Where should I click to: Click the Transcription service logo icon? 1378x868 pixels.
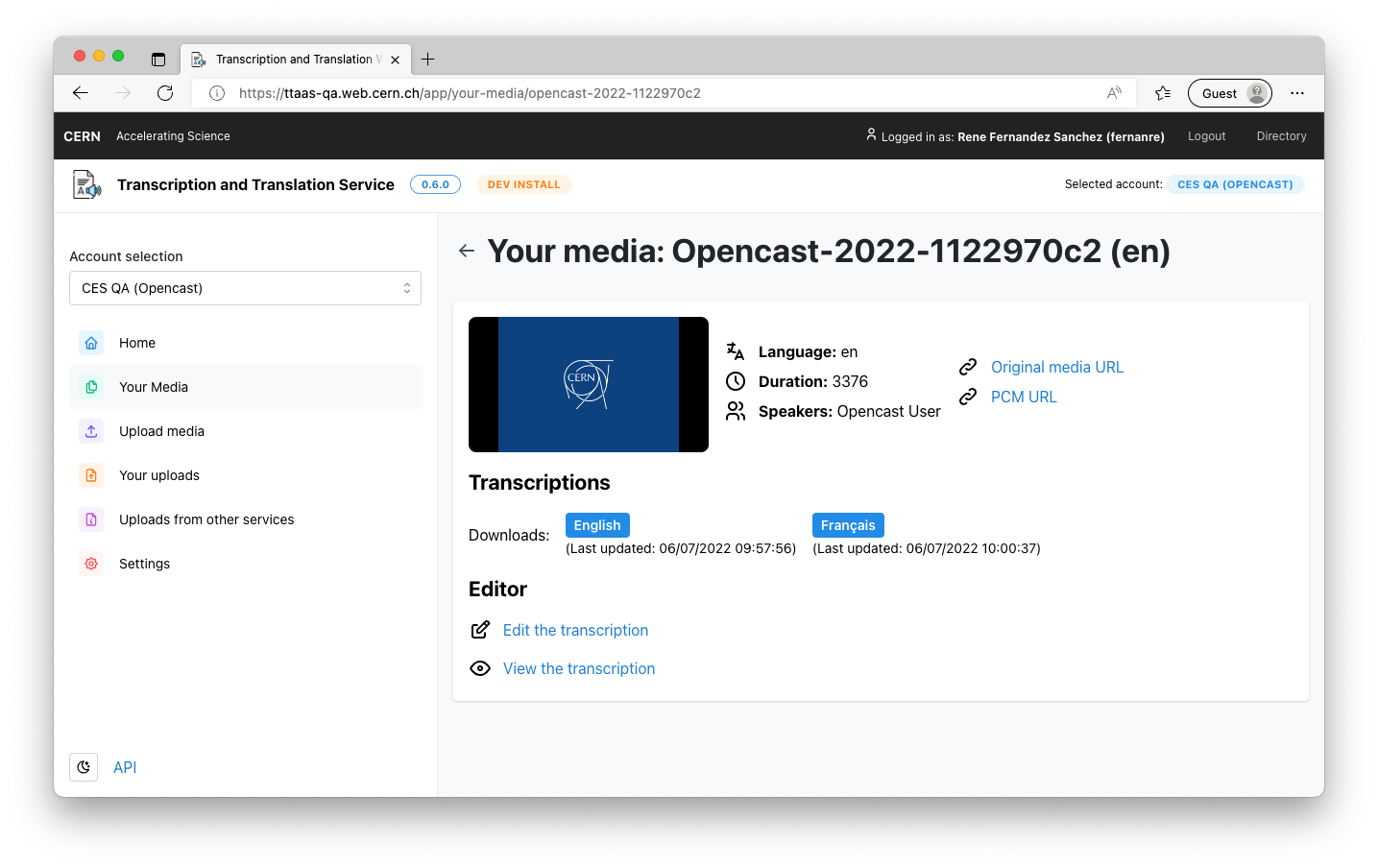click(87, 184)
